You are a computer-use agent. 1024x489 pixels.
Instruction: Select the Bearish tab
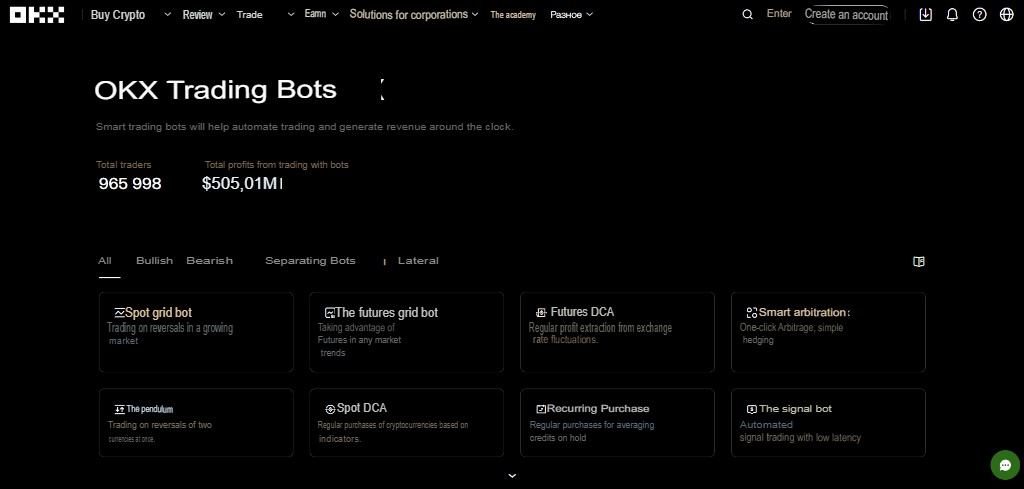click(210, 260)
